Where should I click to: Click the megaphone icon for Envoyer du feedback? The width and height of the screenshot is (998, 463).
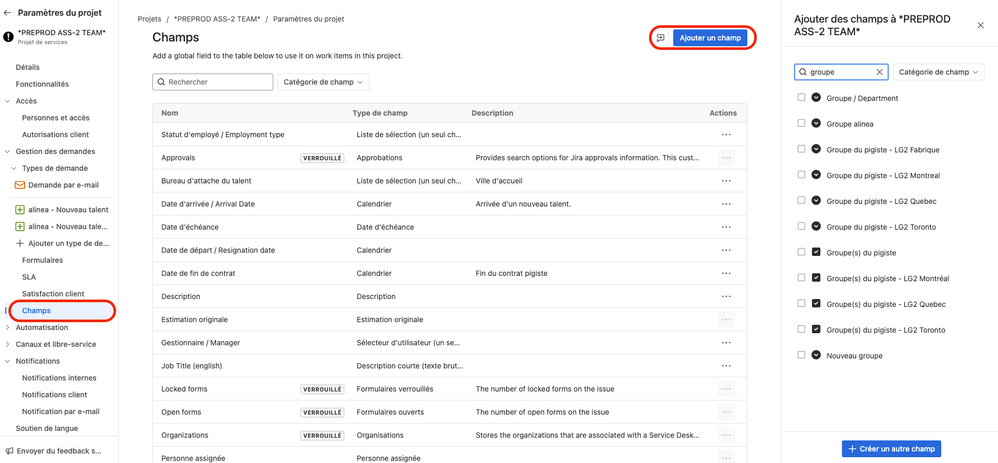coord(9,451)
